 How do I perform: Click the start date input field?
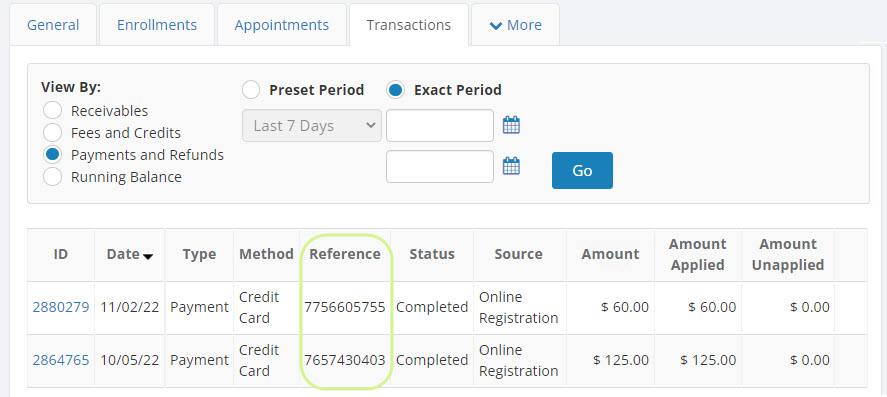click(x=440, y=126)
